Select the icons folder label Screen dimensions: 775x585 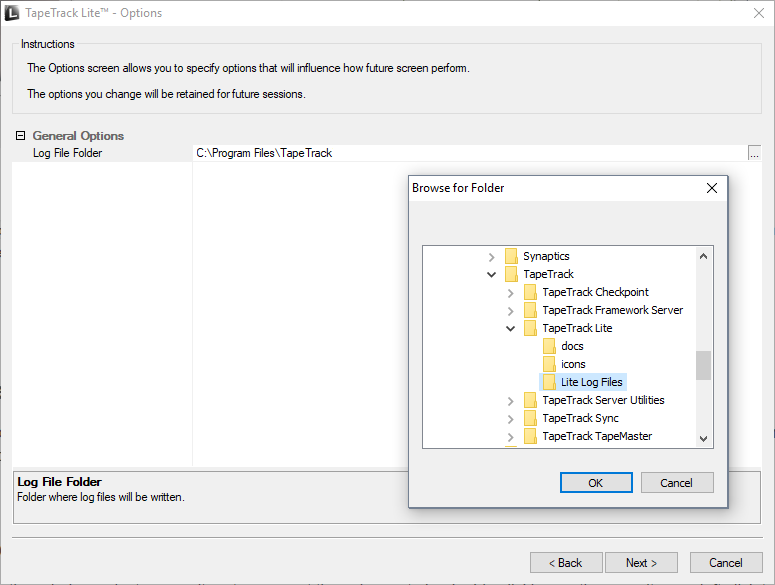573,364
